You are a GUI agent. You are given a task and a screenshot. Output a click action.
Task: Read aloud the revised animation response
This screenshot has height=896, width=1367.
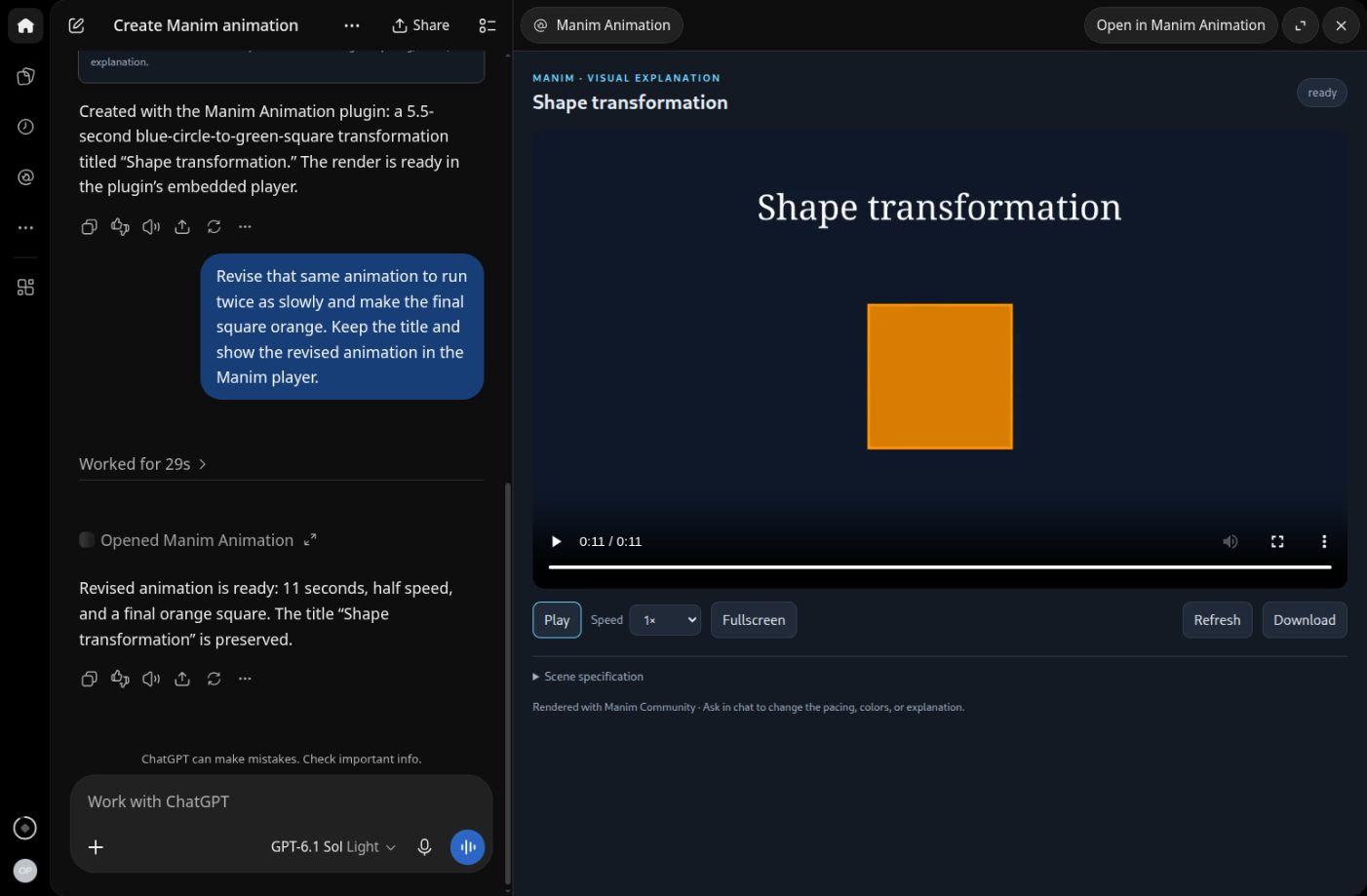(151, 679)
